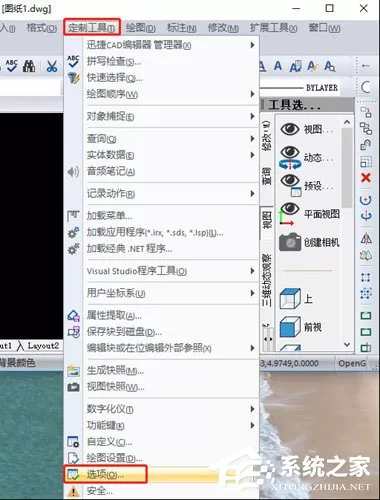Select 平面视图 tool in palette
This screenshot has height=500, width=380.
coord(310,214)
